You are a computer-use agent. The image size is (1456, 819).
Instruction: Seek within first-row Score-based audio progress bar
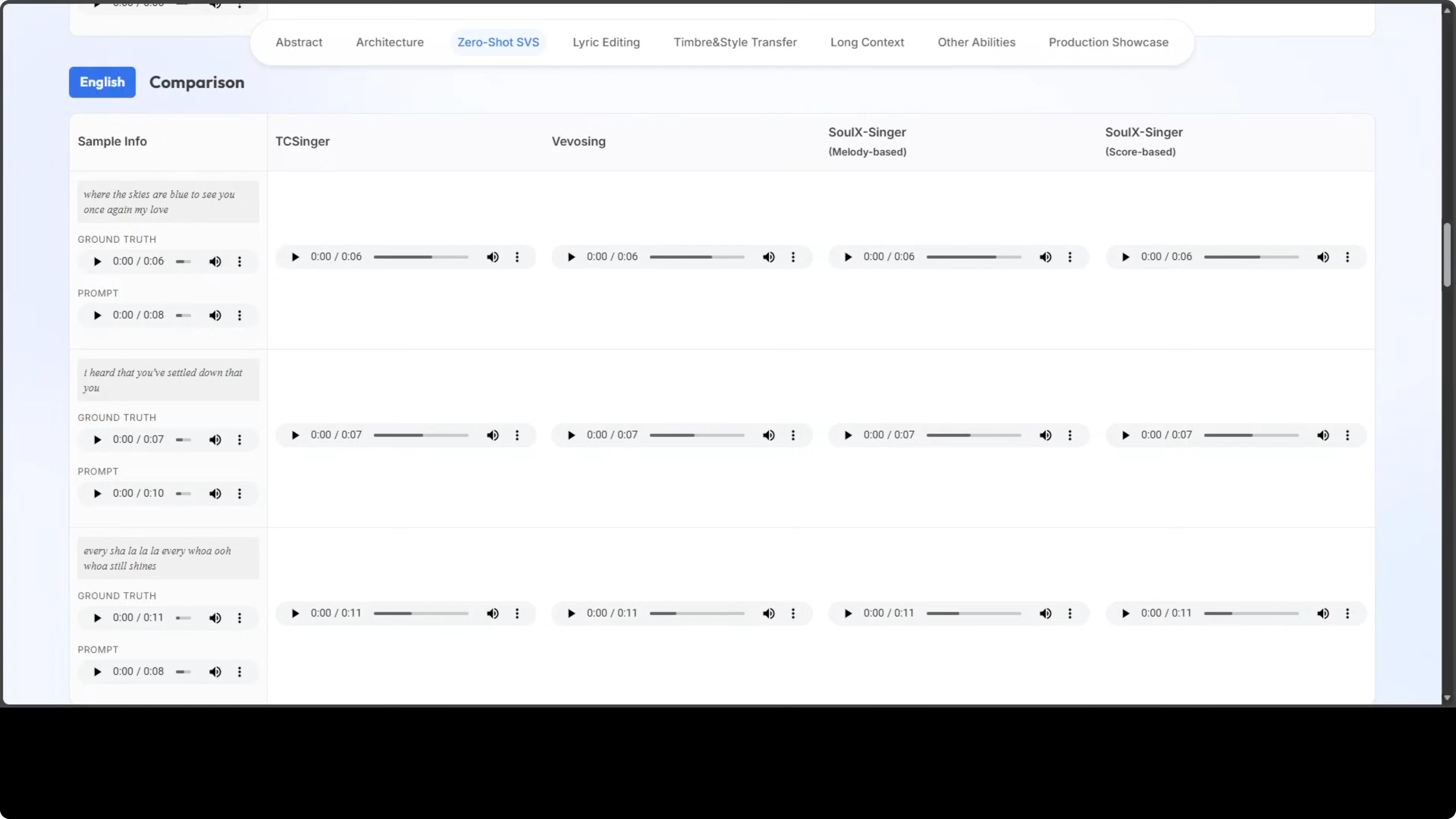1251,257
